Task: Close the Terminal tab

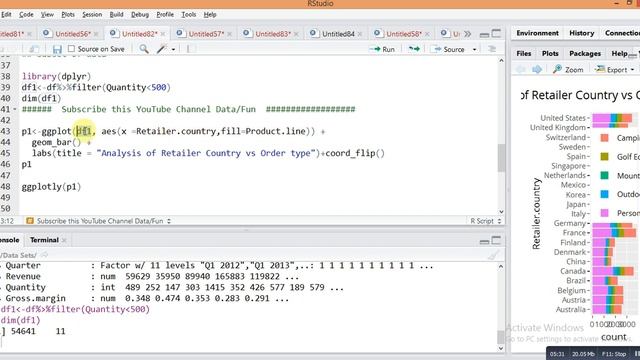Action: click(64, 240)
